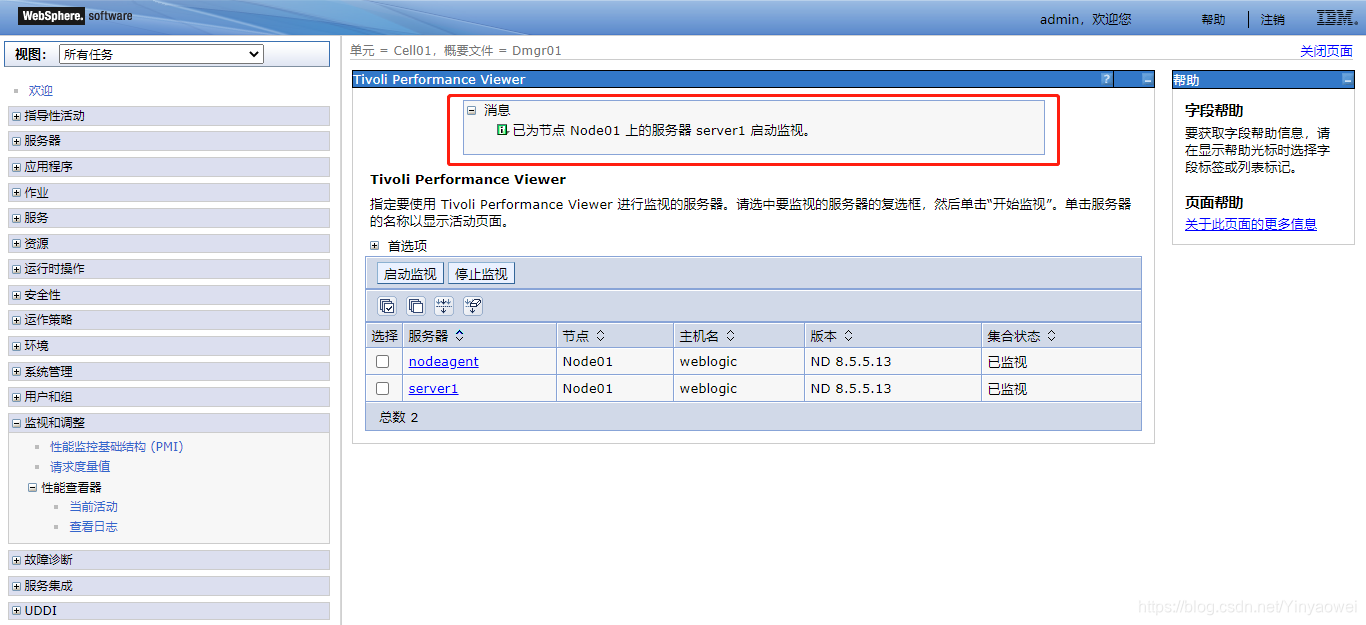This screenshot has height=625, width=1366.
Task: Select all rows with the select-all icon
Action: click(x=387, y=306)
